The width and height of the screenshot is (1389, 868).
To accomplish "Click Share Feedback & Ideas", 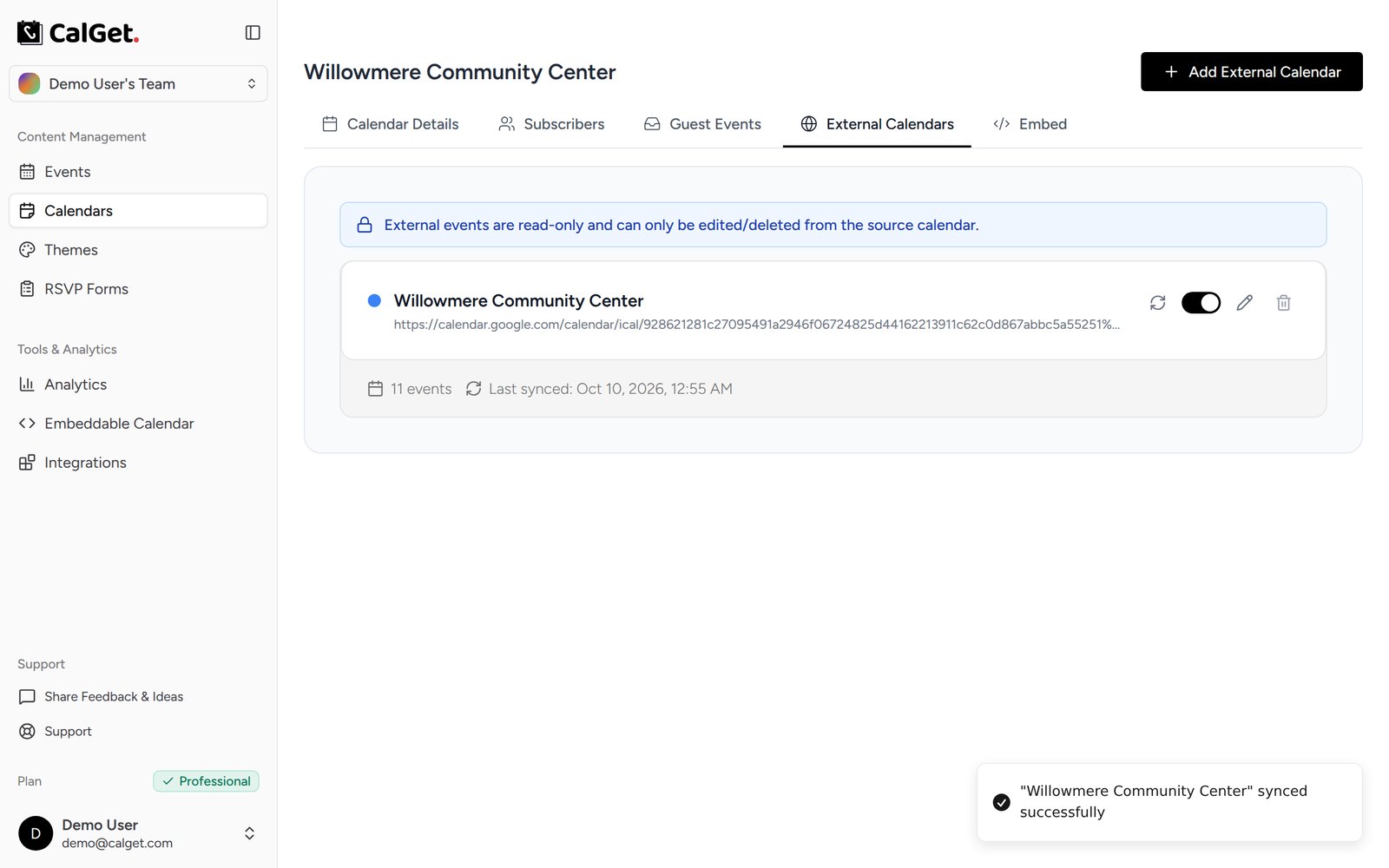I will tap(138, 696).
